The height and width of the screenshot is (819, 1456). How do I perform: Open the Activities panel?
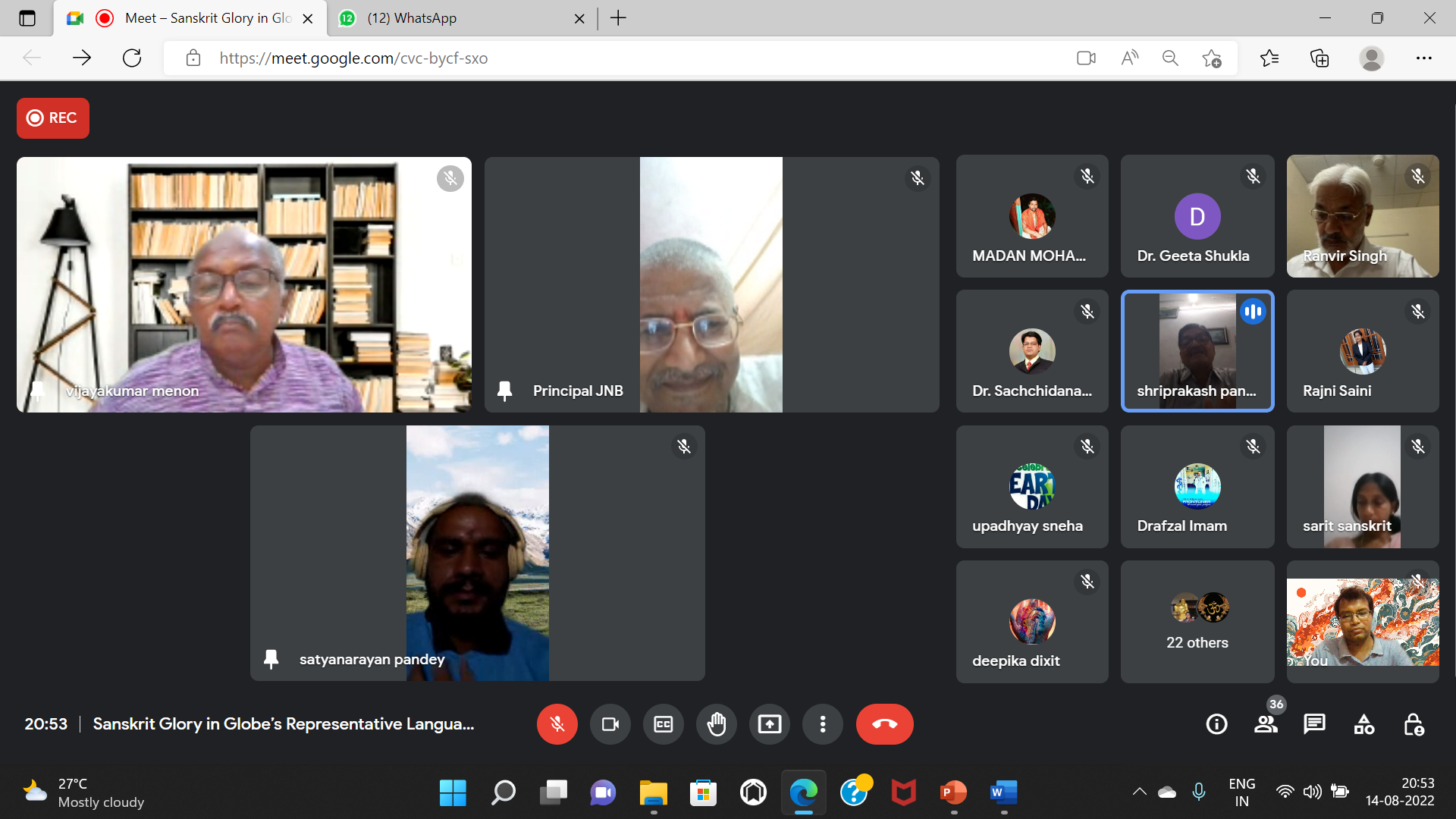coord(1363,724)
